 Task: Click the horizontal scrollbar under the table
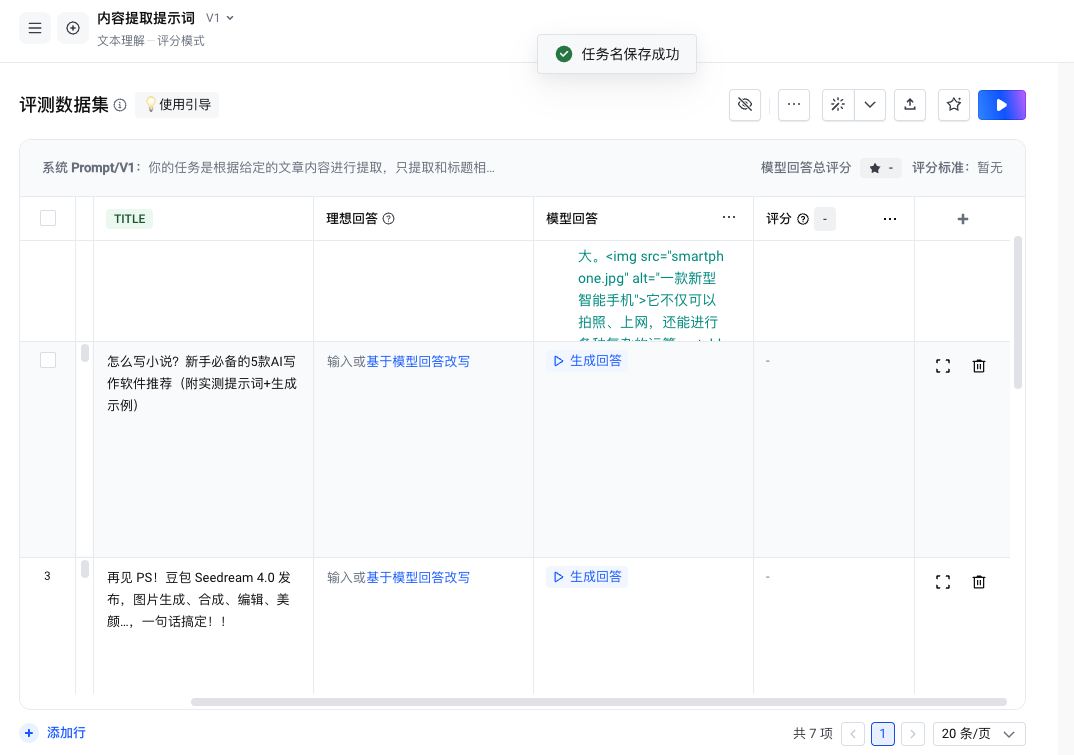click(x=598, y=702)
